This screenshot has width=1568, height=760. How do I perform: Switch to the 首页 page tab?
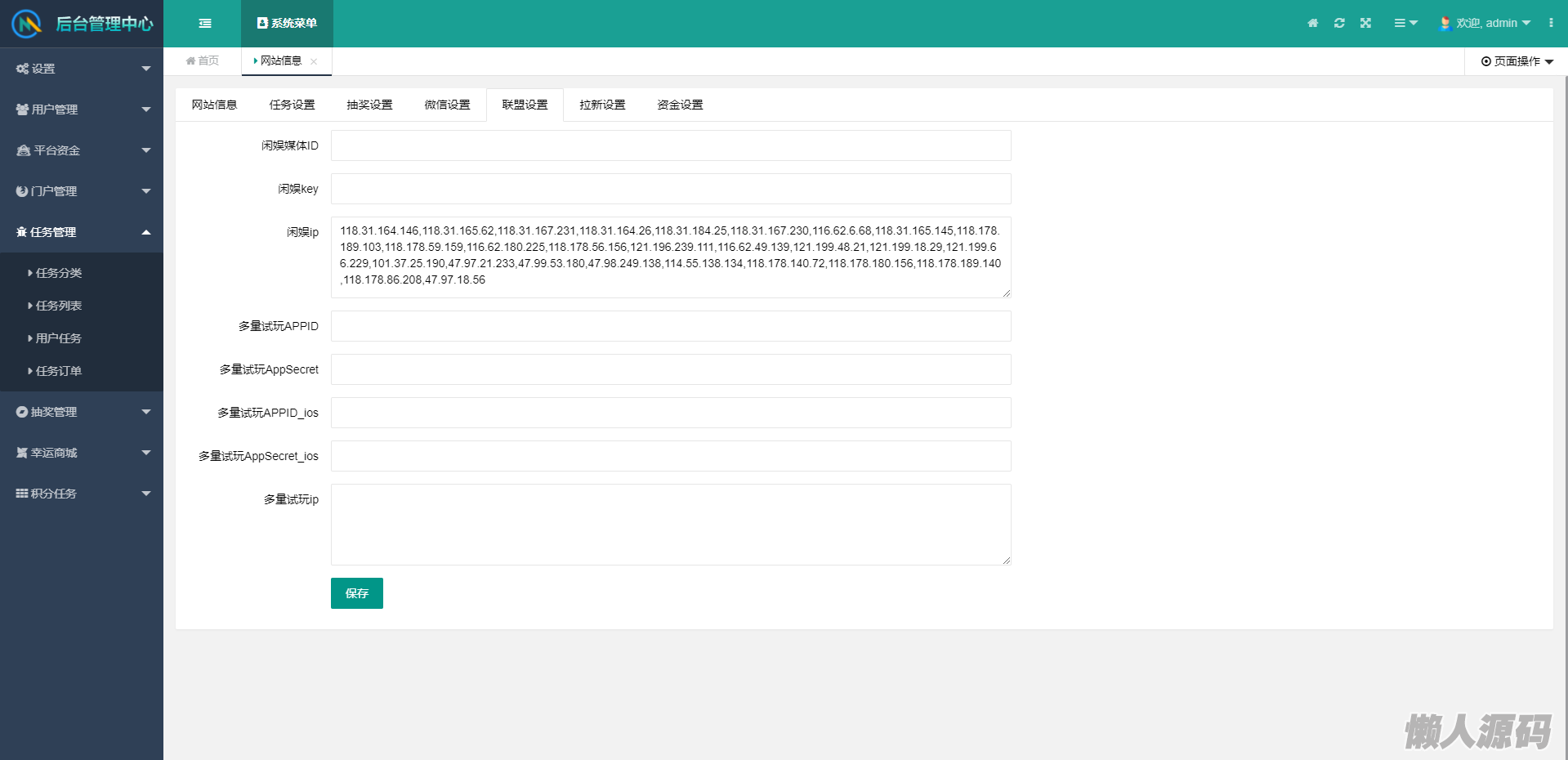(x=203, y=60)
